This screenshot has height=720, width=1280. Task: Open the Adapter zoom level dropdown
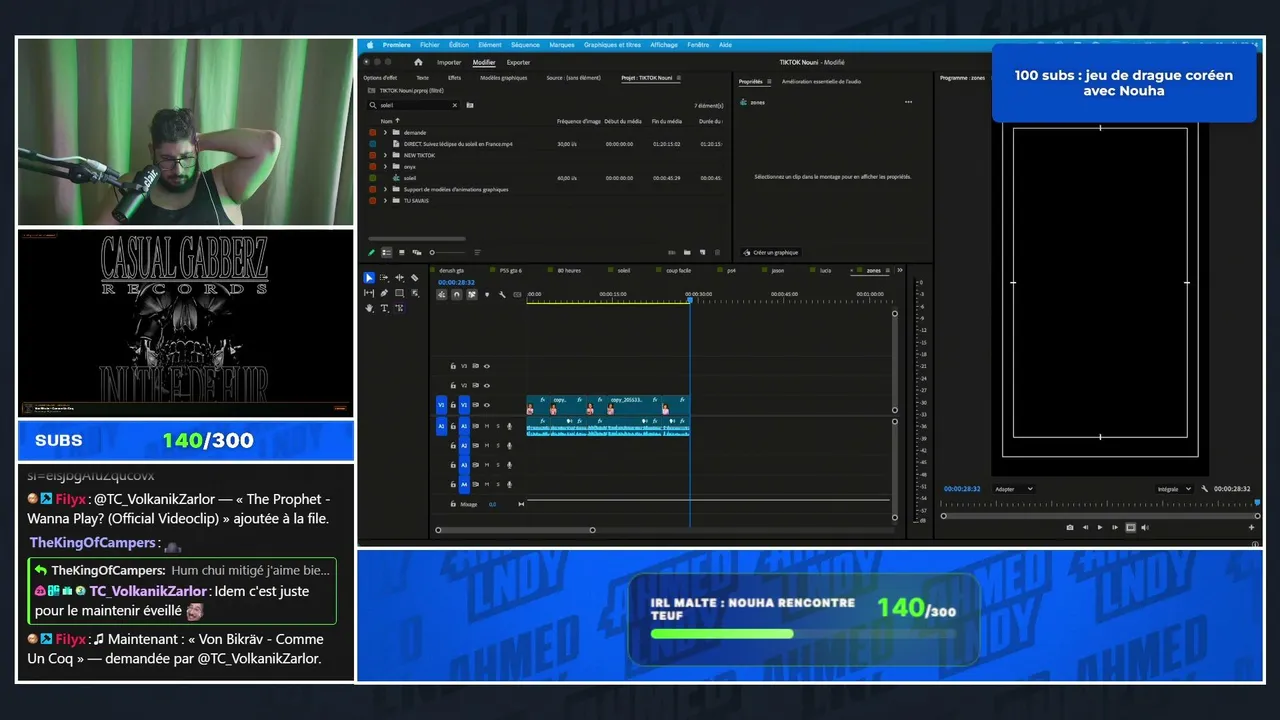point(1014,489)
